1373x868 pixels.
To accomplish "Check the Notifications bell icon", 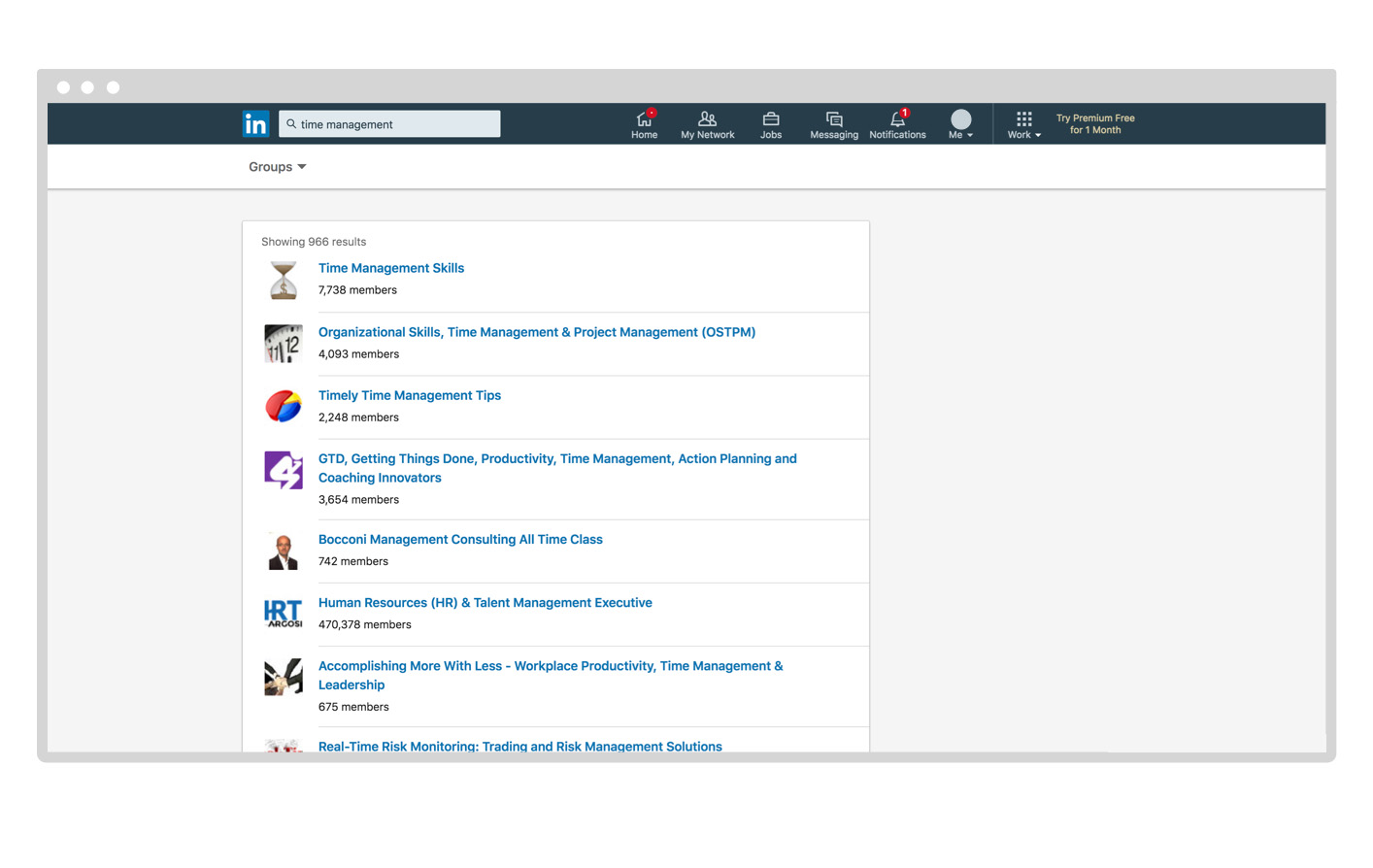I will click(x=897, y=119).
